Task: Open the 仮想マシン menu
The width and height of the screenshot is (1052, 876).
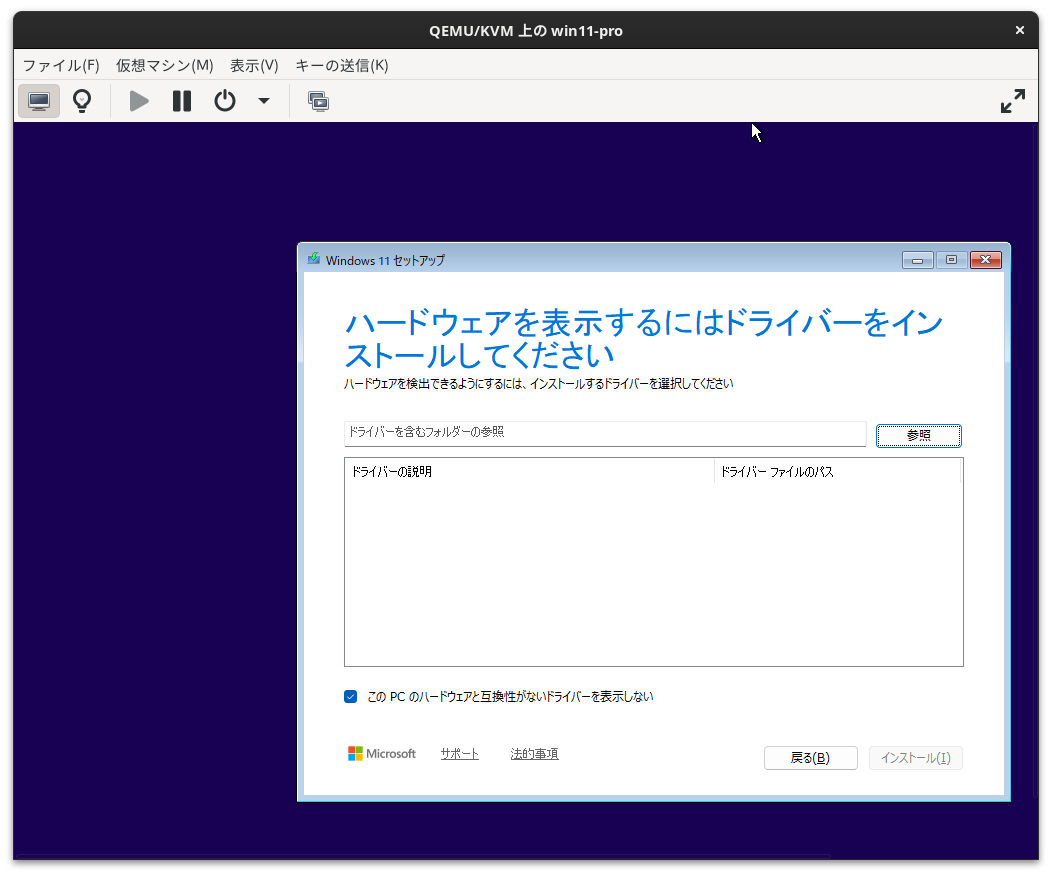Action: point(162,65)
